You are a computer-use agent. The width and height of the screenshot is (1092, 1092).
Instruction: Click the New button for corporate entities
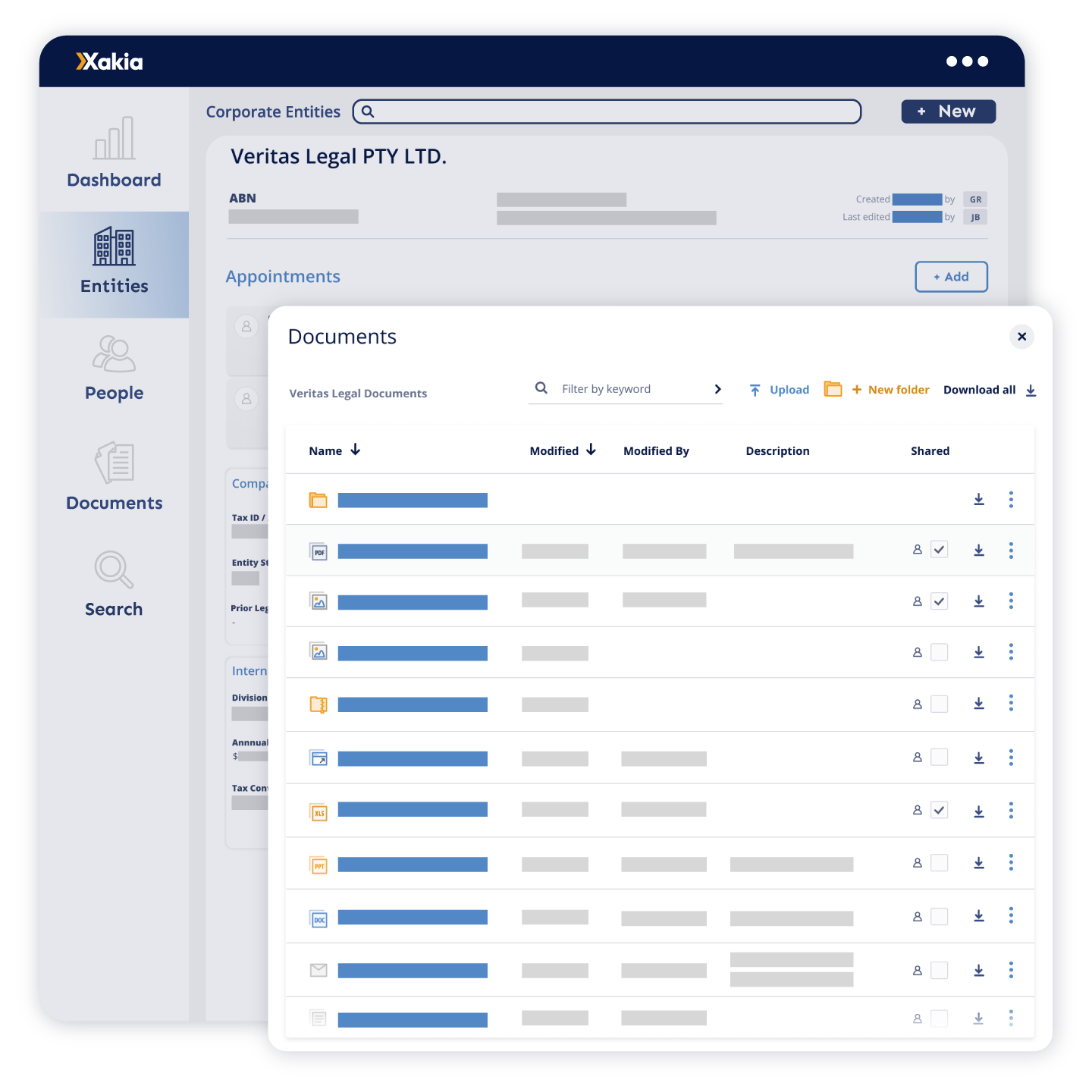coord(948,111)
